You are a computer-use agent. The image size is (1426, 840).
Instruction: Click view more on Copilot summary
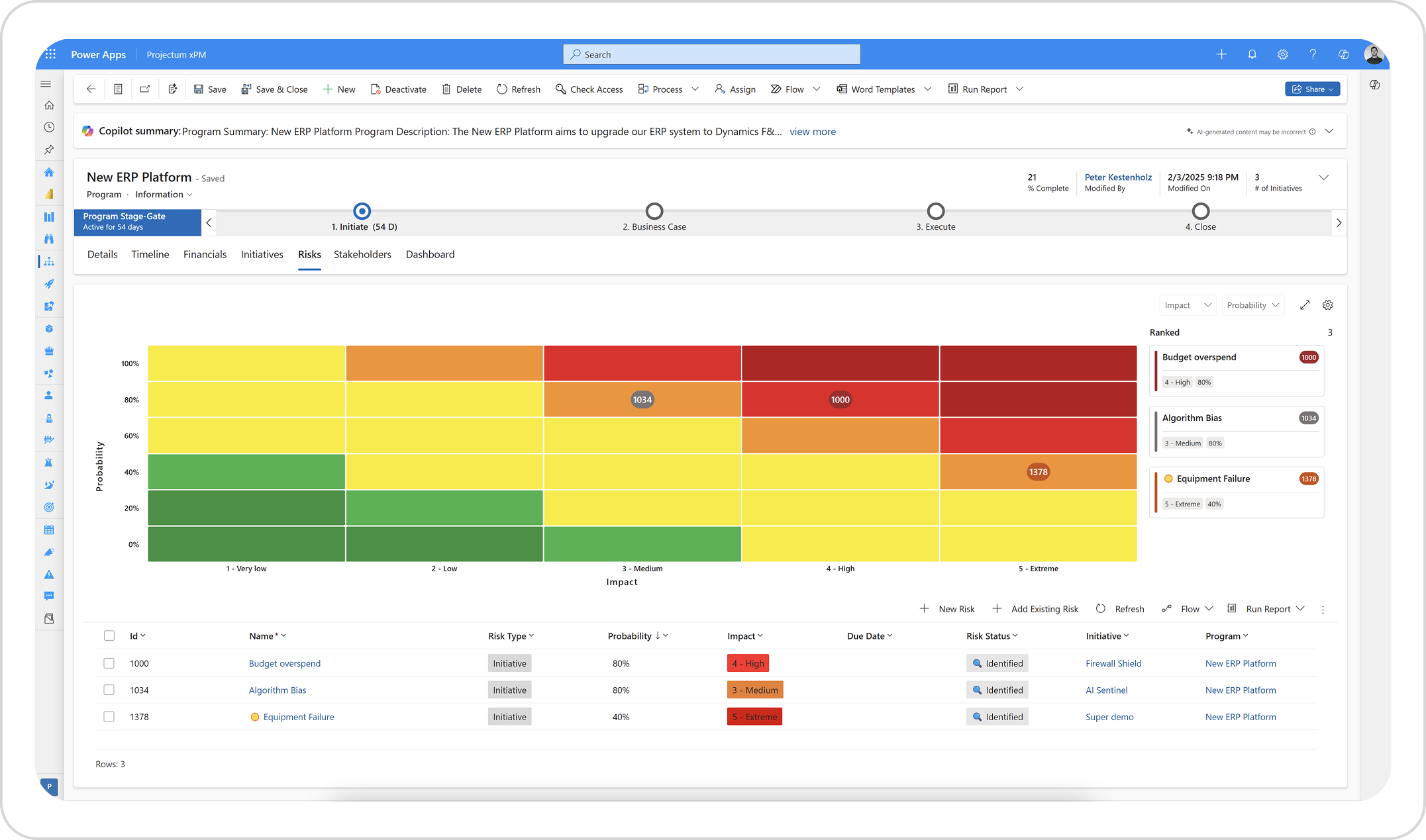coord(813,131)
